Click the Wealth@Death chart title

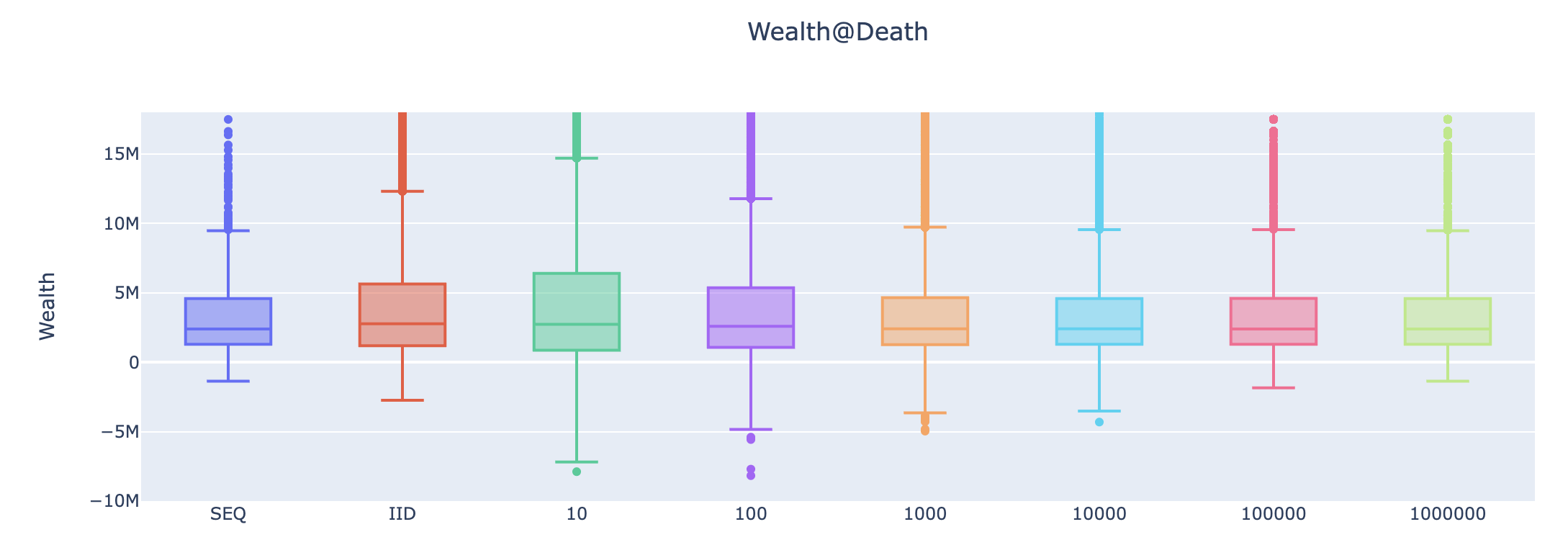[x=837, y=32]
